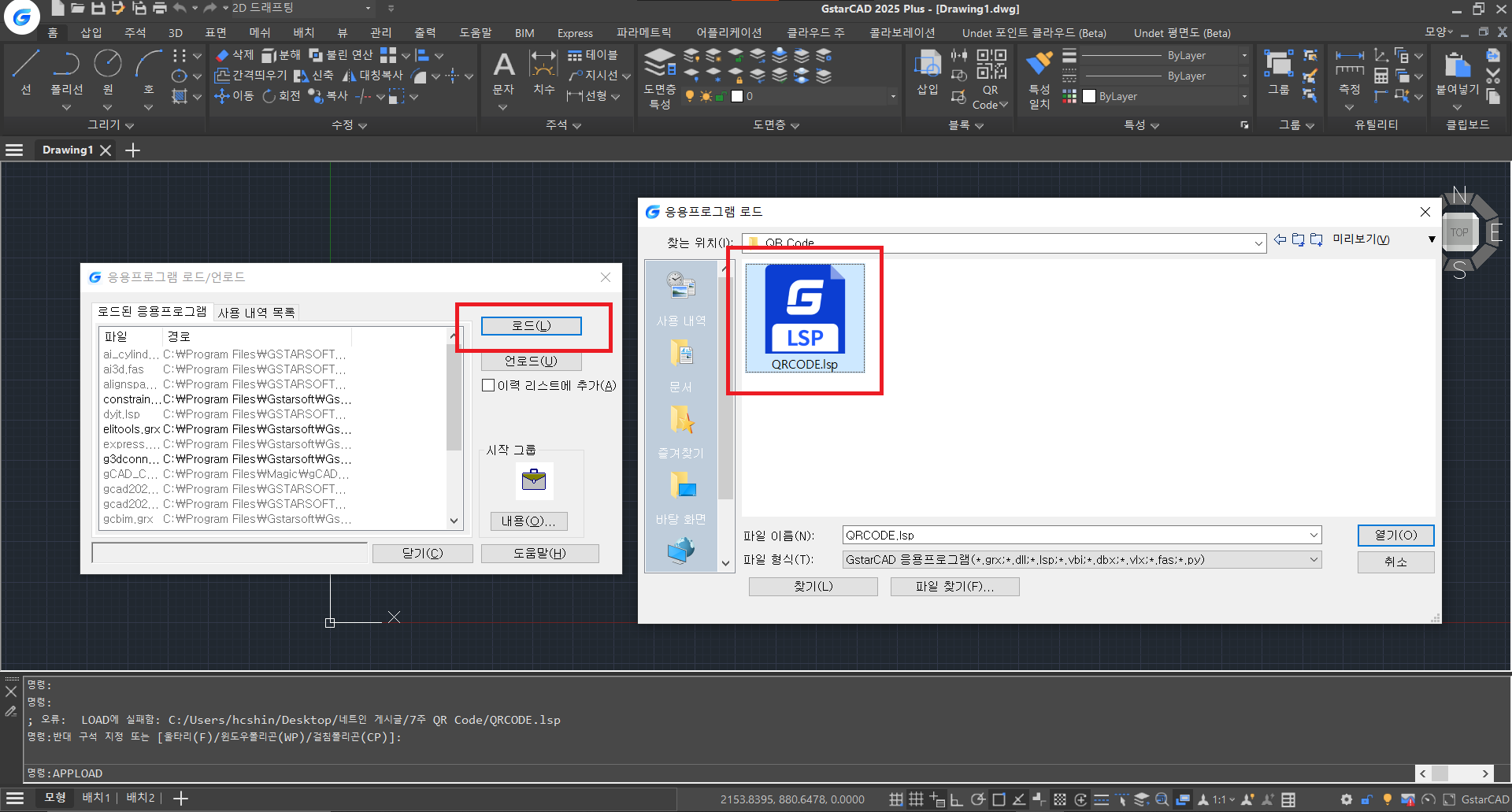Switch to the 배치1 layout tab

[96, 798]
